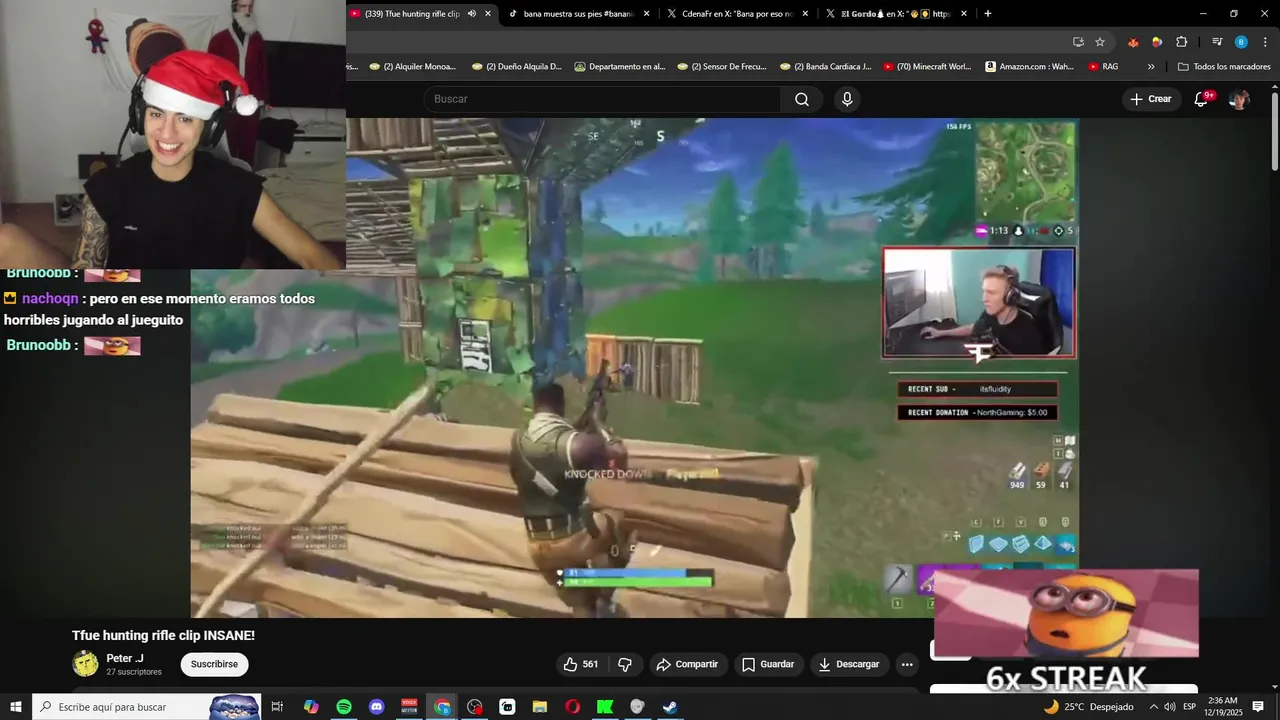This screenshot has width=1280, height=720.
Task: Open the three-dot more actions menu
Action: point(907,664)
